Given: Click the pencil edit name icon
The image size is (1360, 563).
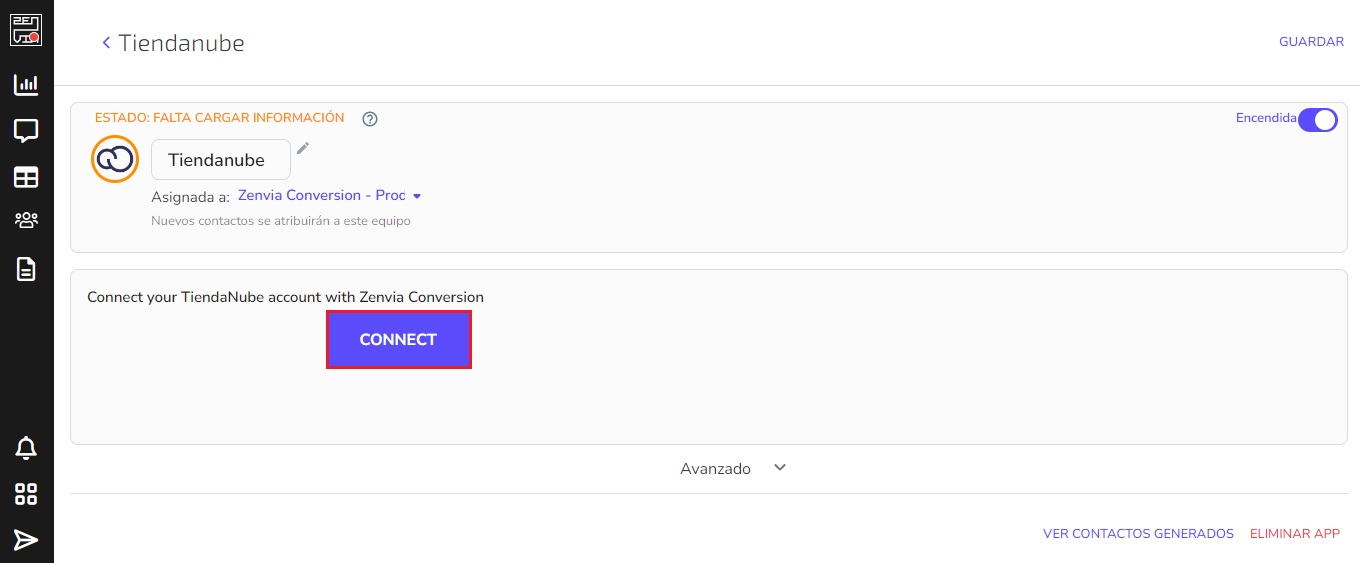Looking at the screenshot, I should (303, 148).
